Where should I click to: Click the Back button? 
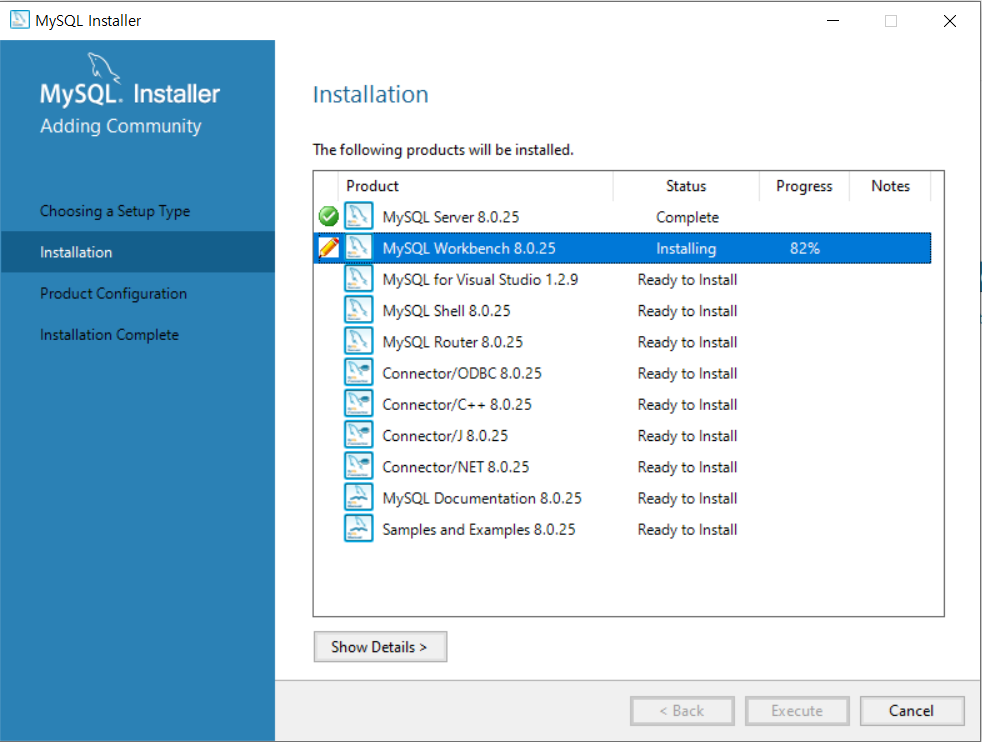(682, 711)
